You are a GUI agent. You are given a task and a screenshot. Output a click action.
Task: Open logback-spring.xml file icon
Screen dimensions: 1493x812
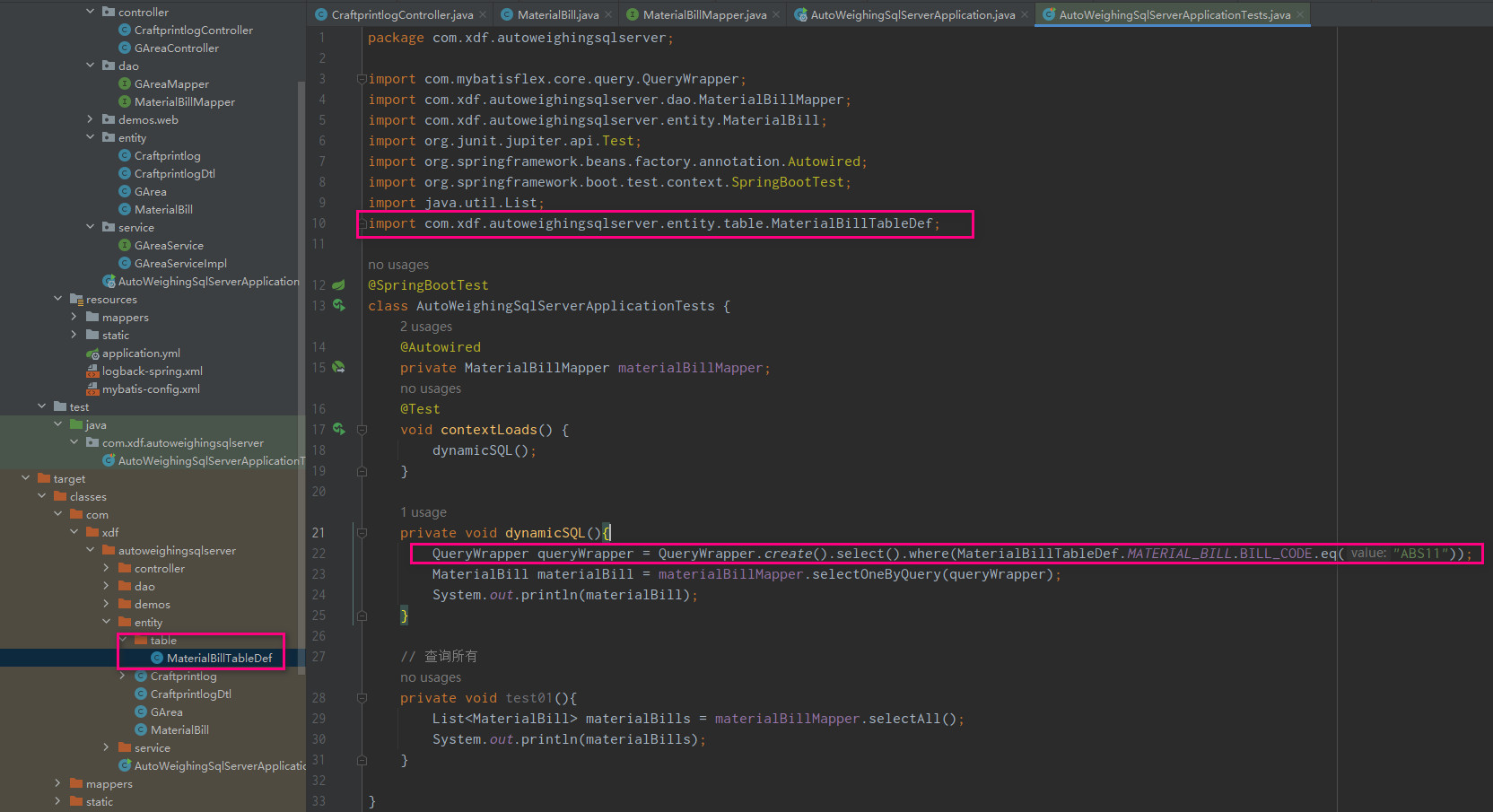point(92,371)
